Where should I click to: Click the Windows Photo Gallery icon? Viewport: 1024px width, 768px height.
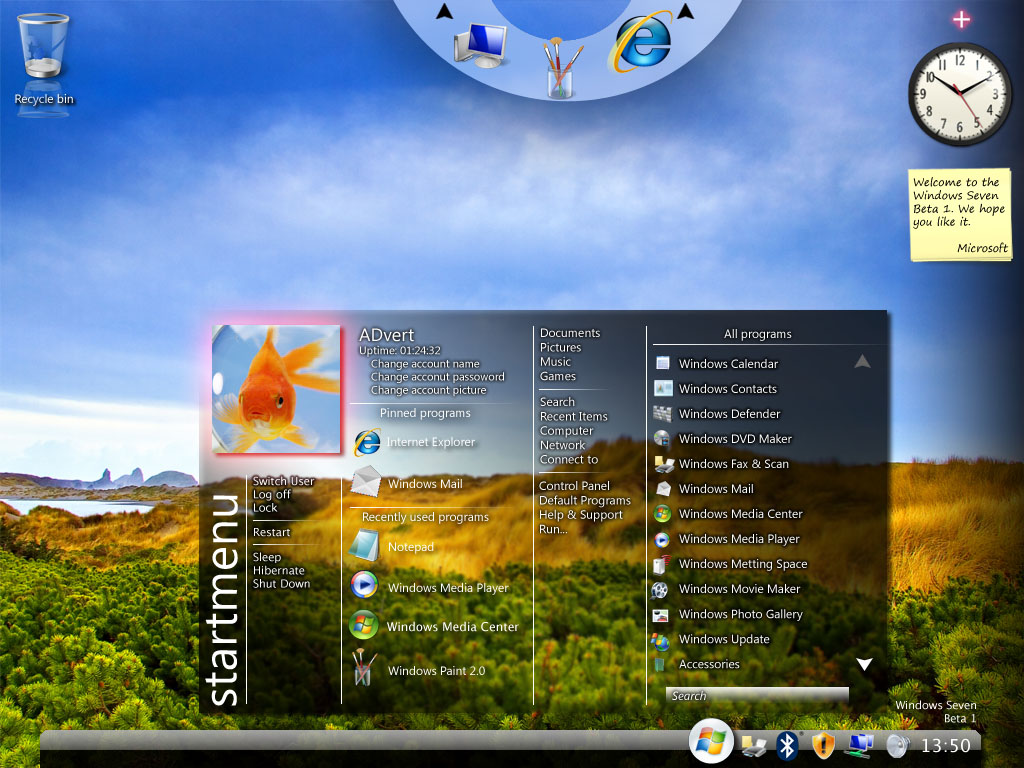coord(660,615)
